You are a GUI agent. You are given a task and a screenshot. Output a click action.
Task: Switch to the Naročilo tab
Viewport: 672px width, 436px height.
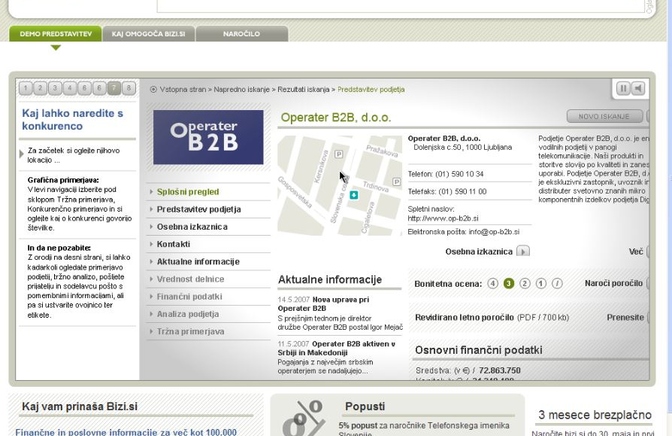click(242, 34)
